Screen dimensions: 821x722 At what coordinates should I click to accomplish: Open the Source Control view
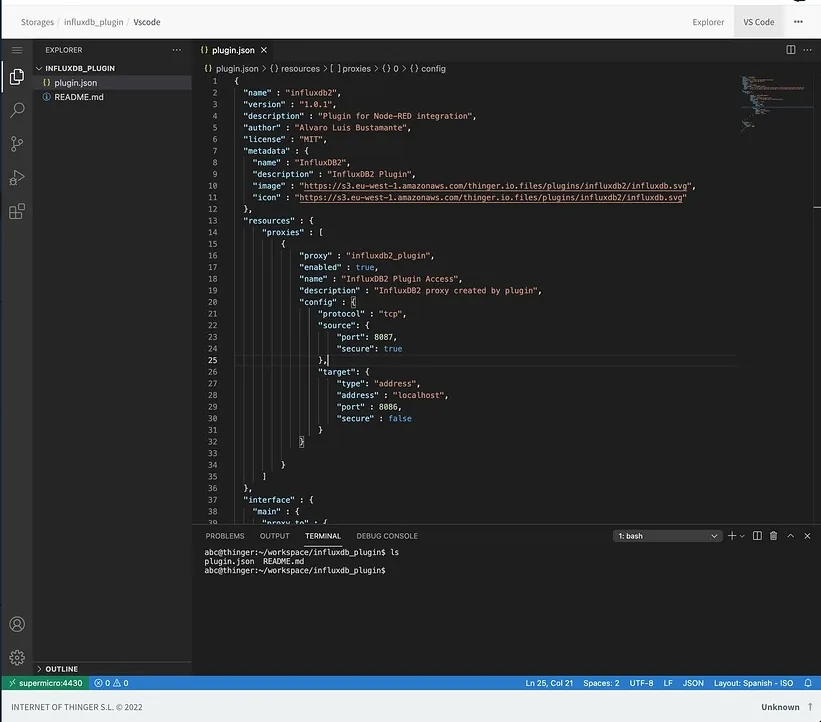(x=17, y=144)
